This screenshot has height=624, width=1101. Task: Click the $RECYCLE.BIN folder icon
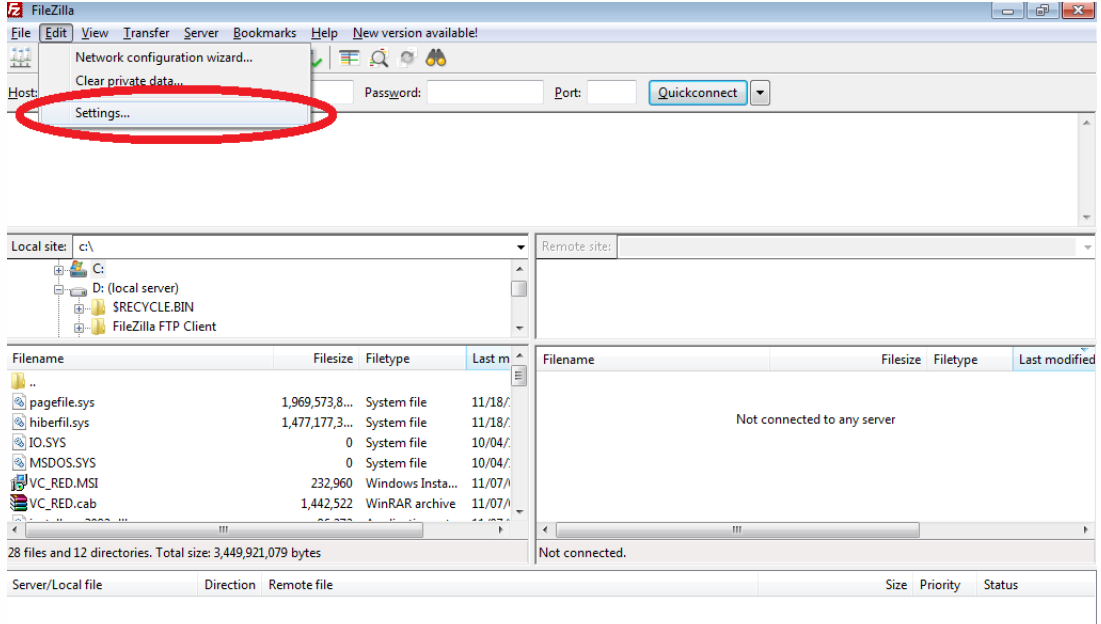point(98,307)
